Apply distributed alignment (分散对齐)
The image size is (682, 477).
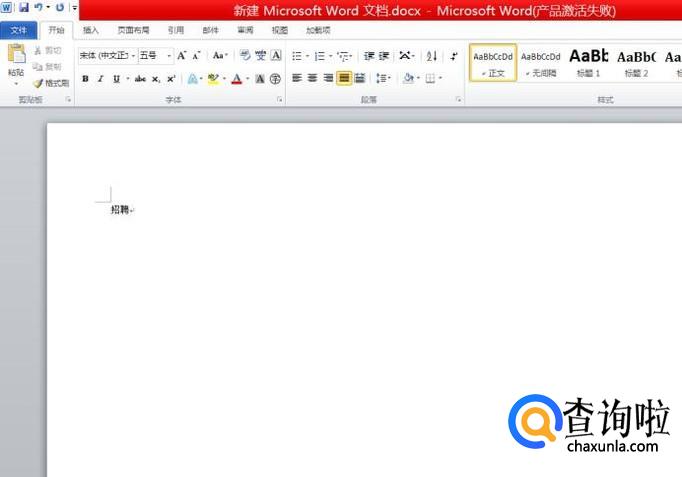click(360, 78)
